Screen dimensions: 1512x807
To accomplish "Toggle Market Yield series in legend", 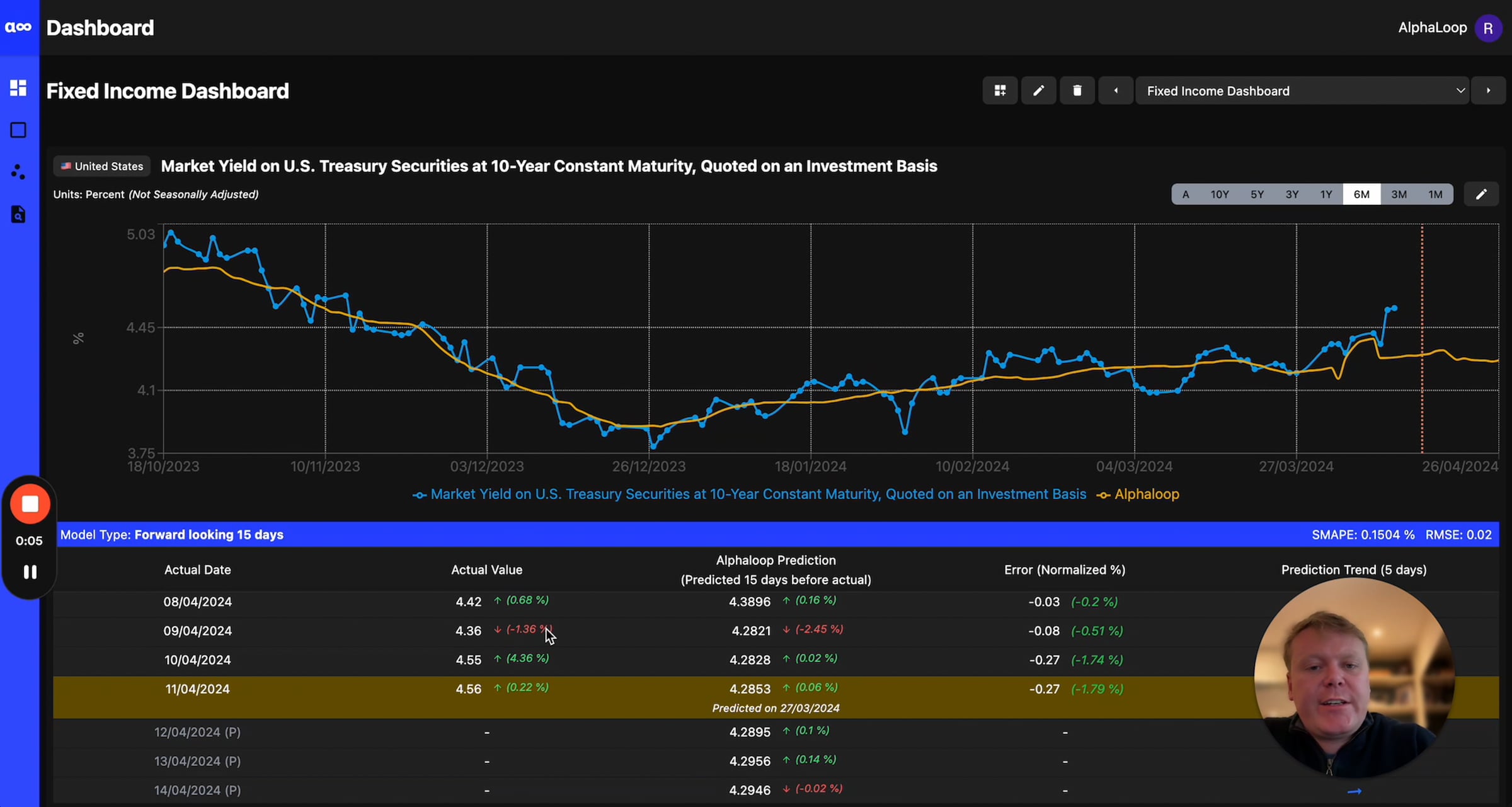I will click(x=749, y=495).
